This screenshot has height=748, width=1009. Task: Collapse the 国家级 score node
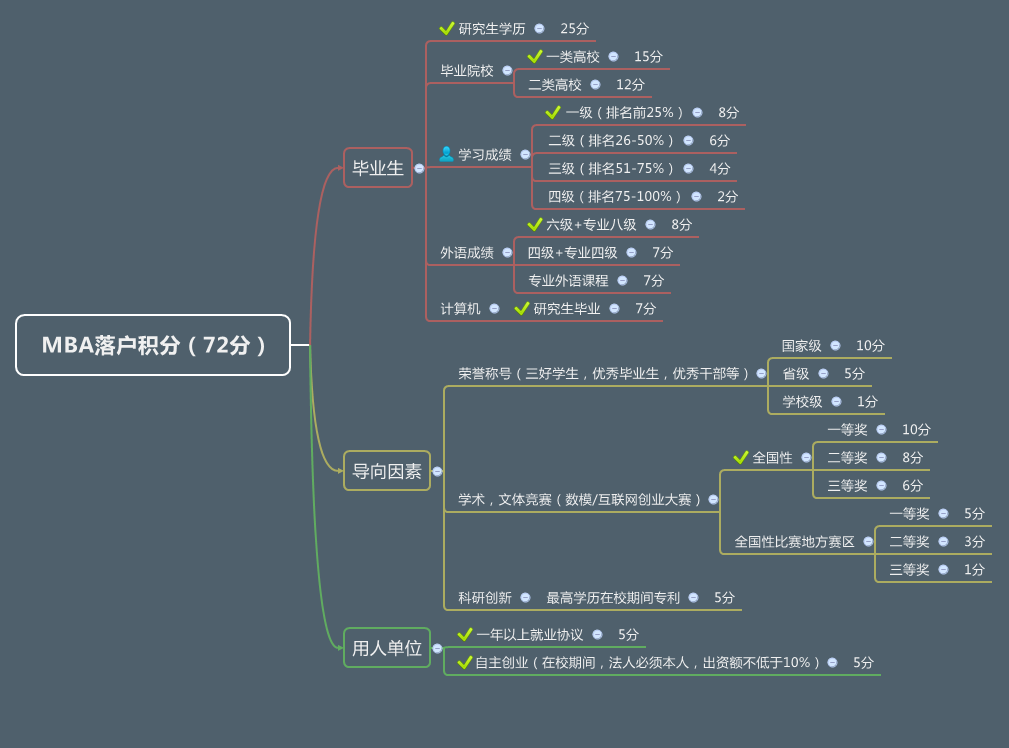[835, 346]
